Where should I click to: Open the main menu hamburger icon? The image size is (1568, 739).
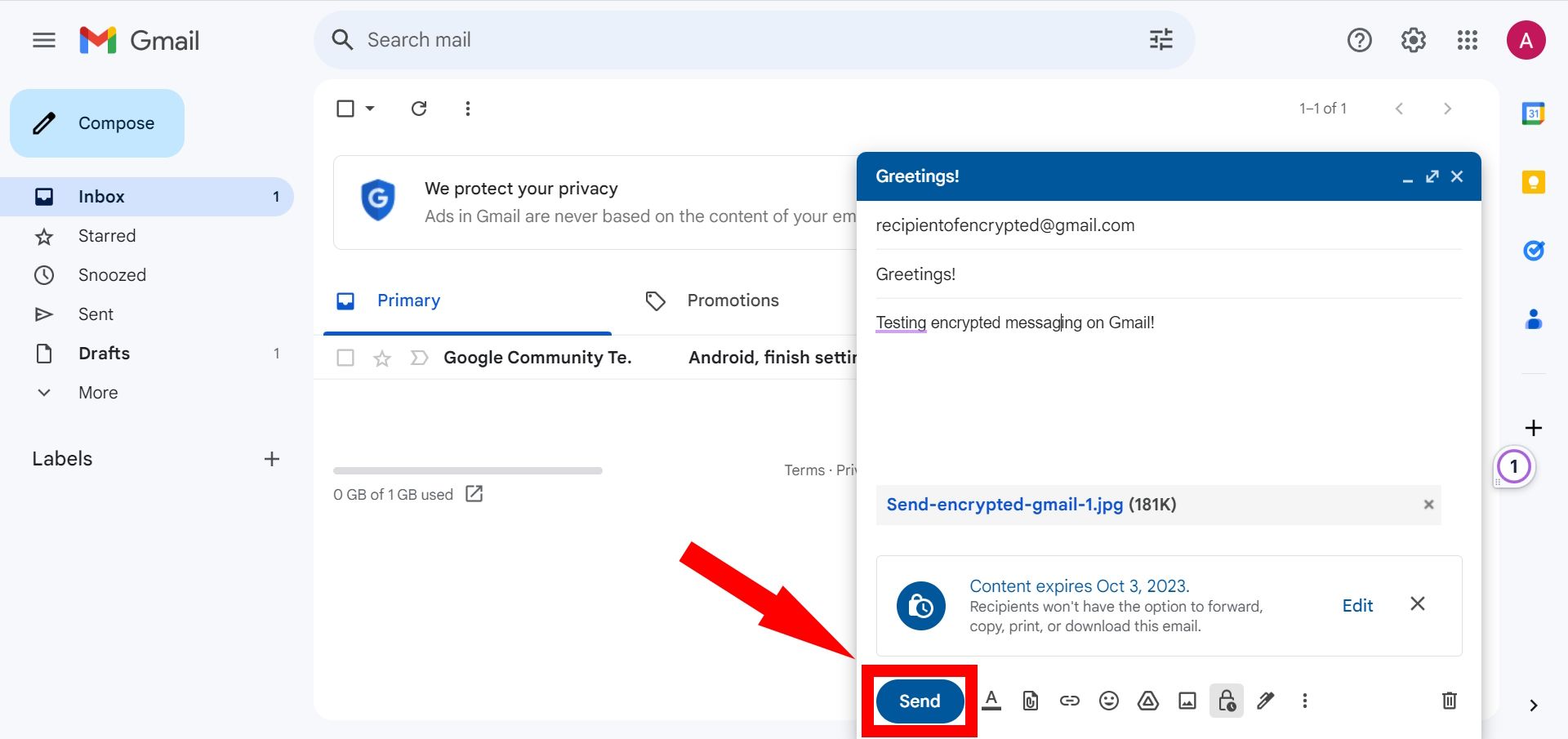(x=44, y=40)
